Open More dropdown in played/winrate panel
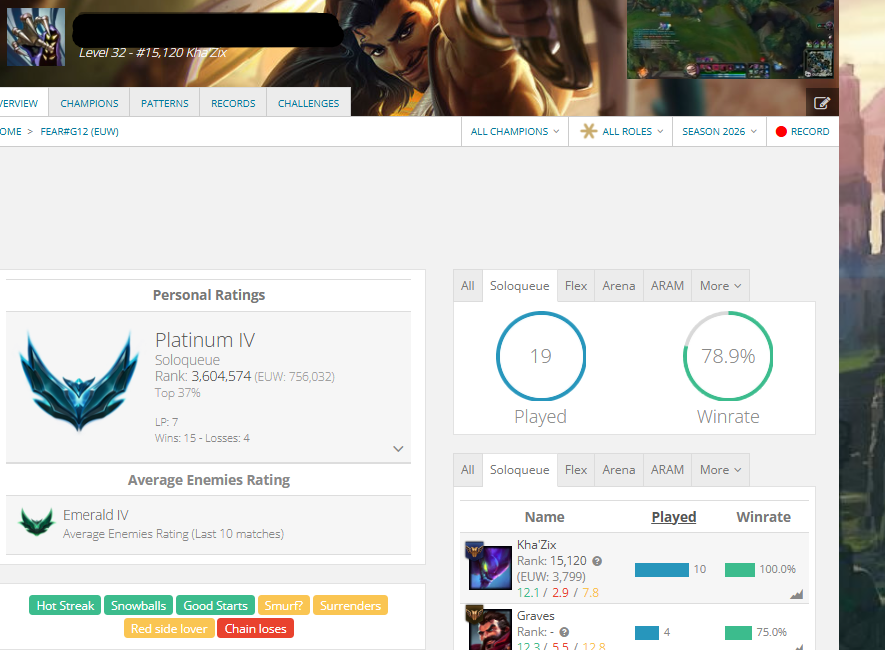The height and width of the screenshot is (650, 885). pyautogui.click(x=720, y=286)
